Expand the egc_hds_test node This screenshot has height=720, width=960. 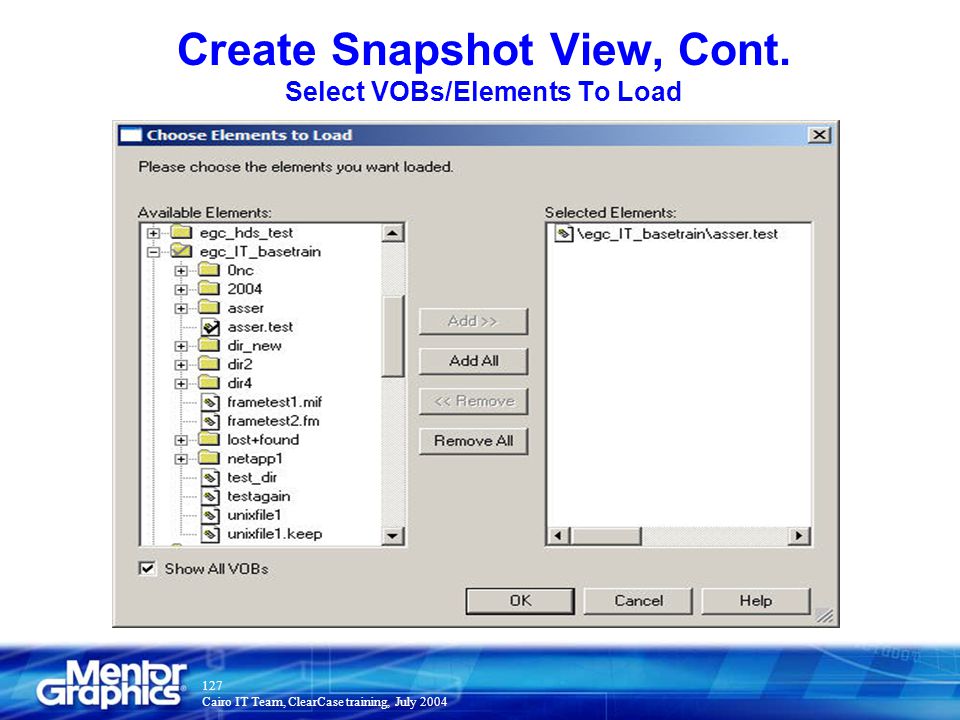point(153,233)
